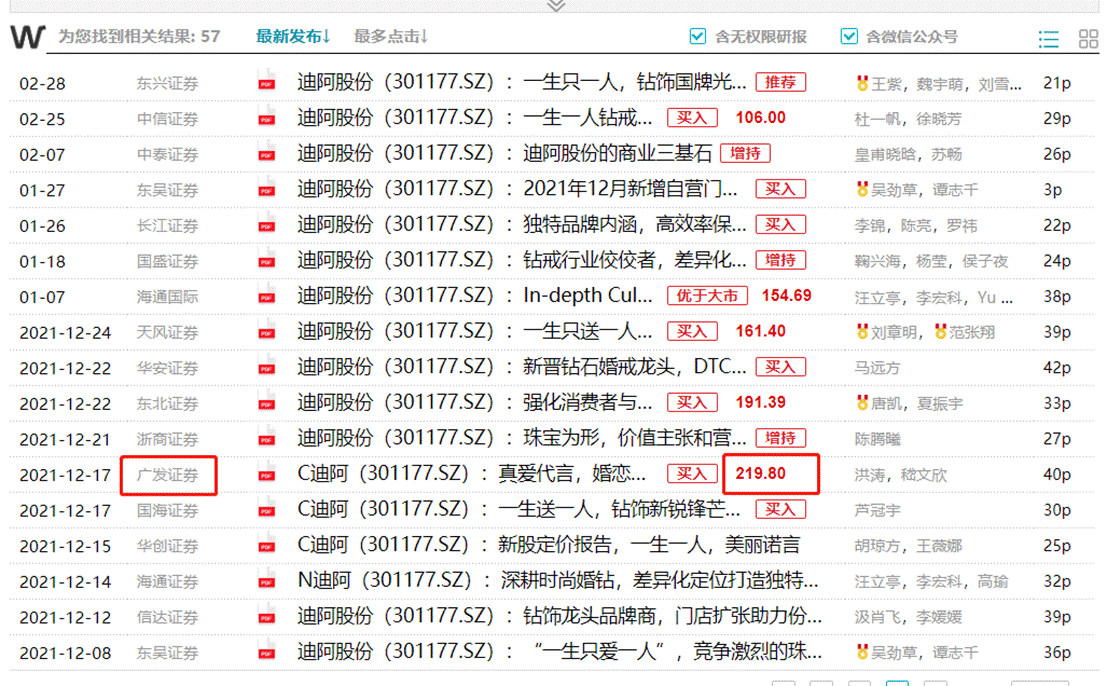Select target price 161.40
1107x686 pixels.
coord(760,331)
